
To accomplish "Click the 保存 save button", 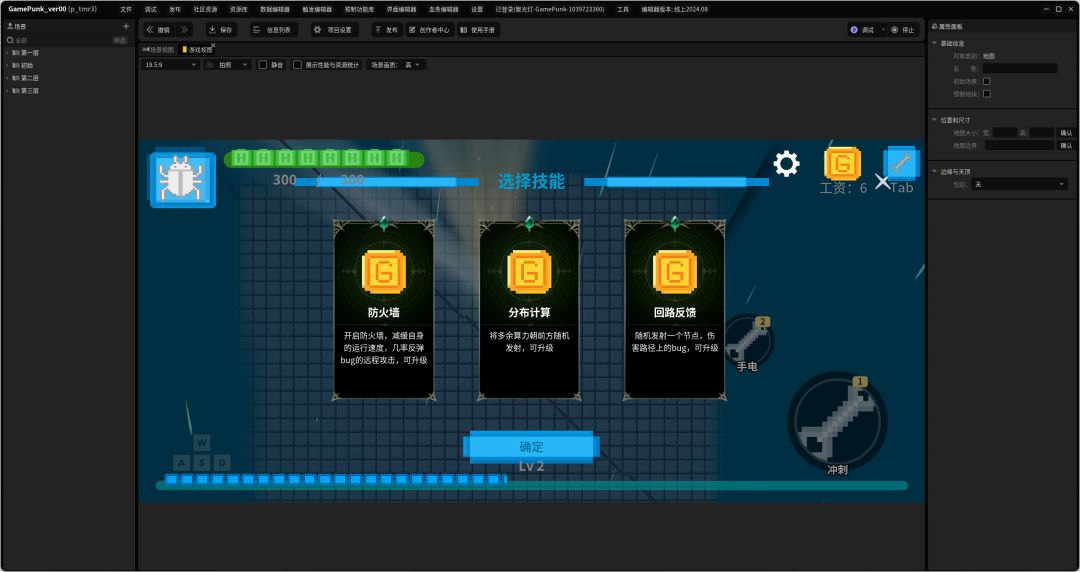I will click(x=220, y=30).
